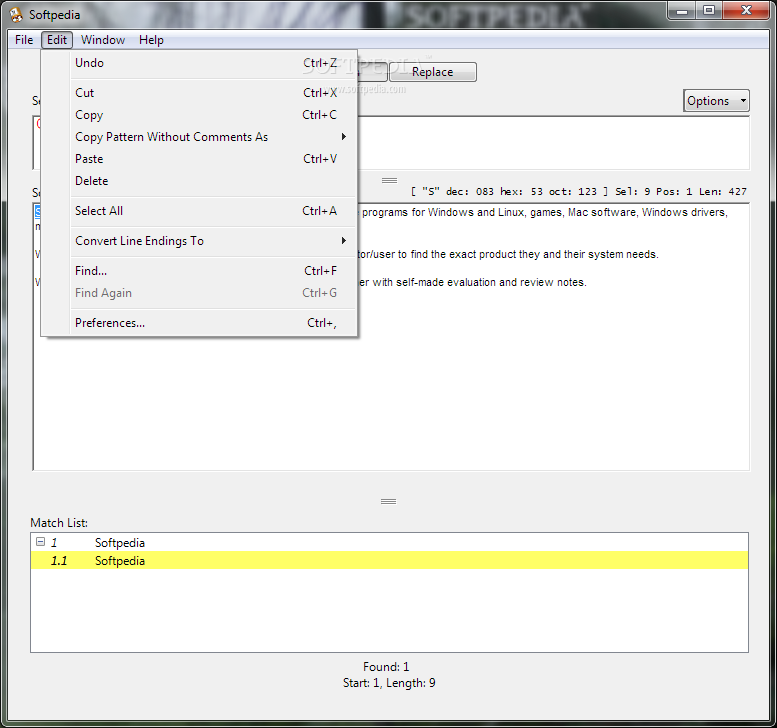
Task: Choose Cut from the Edit menu
Action: [213, 93]
